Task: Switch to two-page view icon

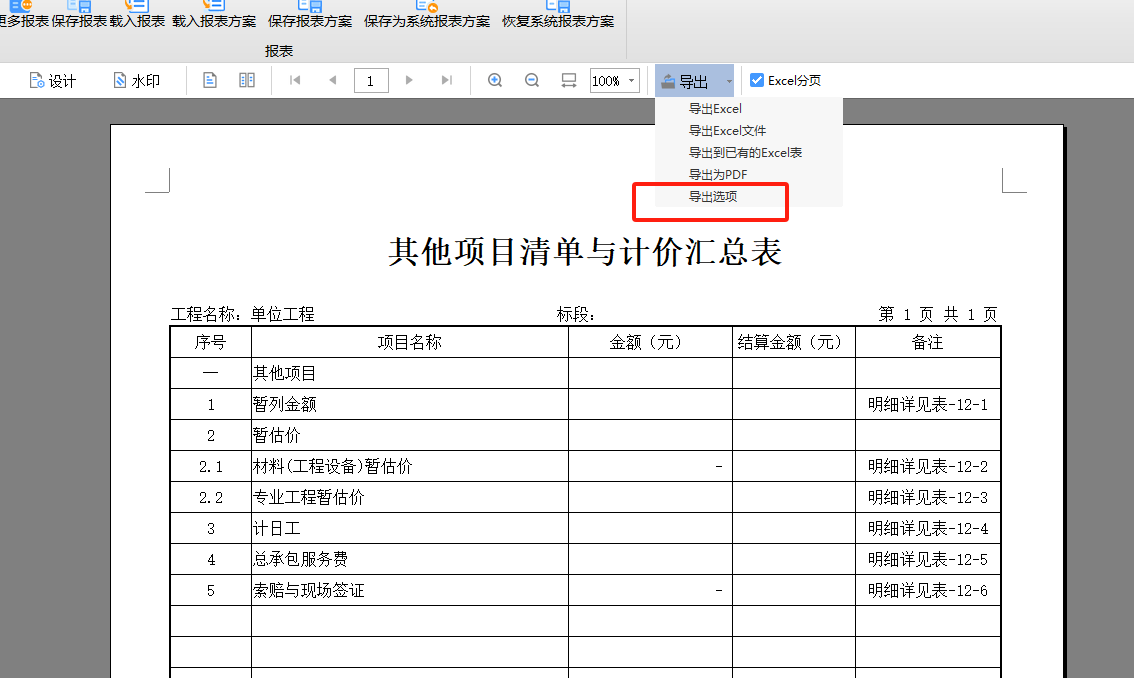Action: [x=247, y=80]
